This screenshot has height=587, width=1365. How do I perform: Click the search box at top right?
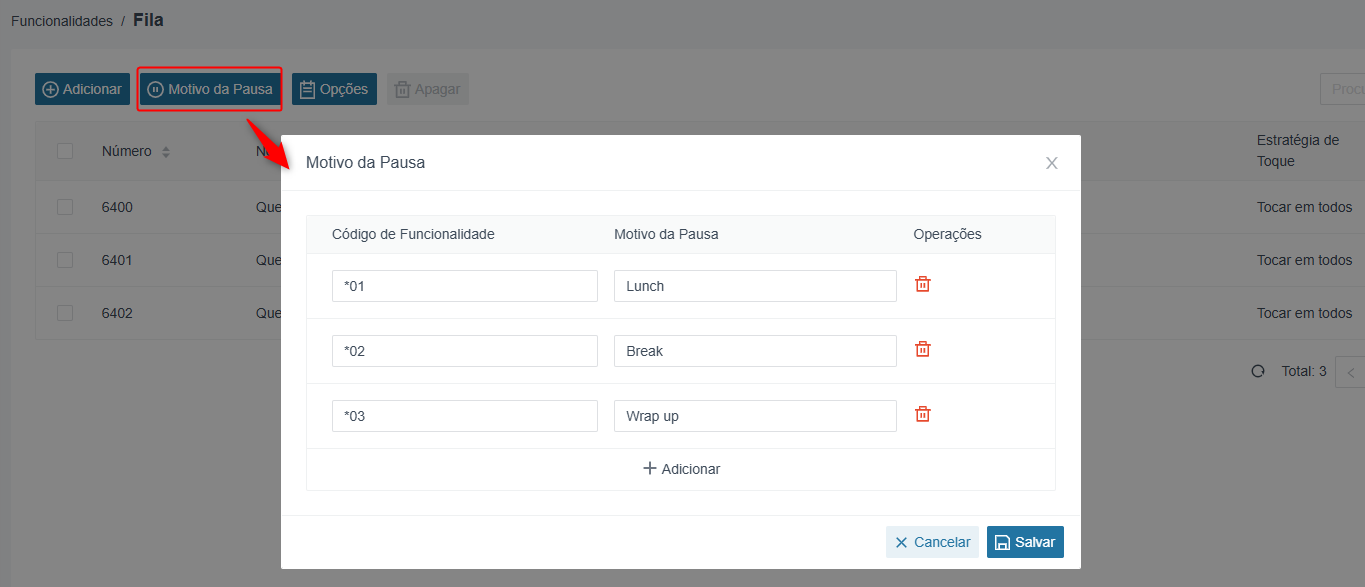click(1342, 89)
